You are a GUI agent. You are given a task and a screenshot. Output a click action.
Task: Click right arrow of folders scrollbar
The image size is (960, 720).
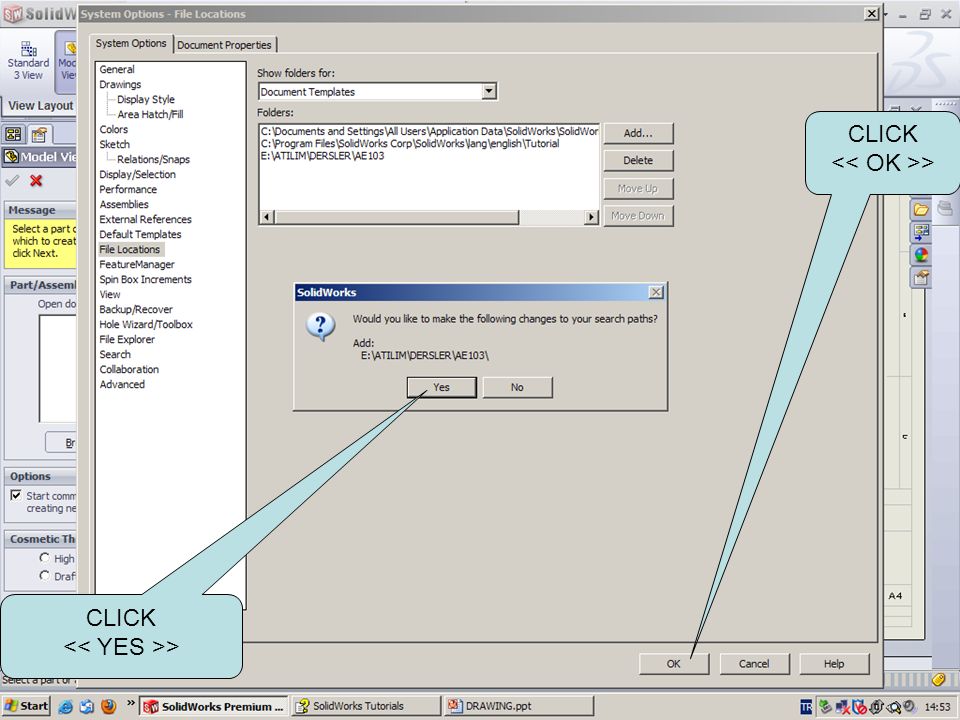click(x=591, y=217)
